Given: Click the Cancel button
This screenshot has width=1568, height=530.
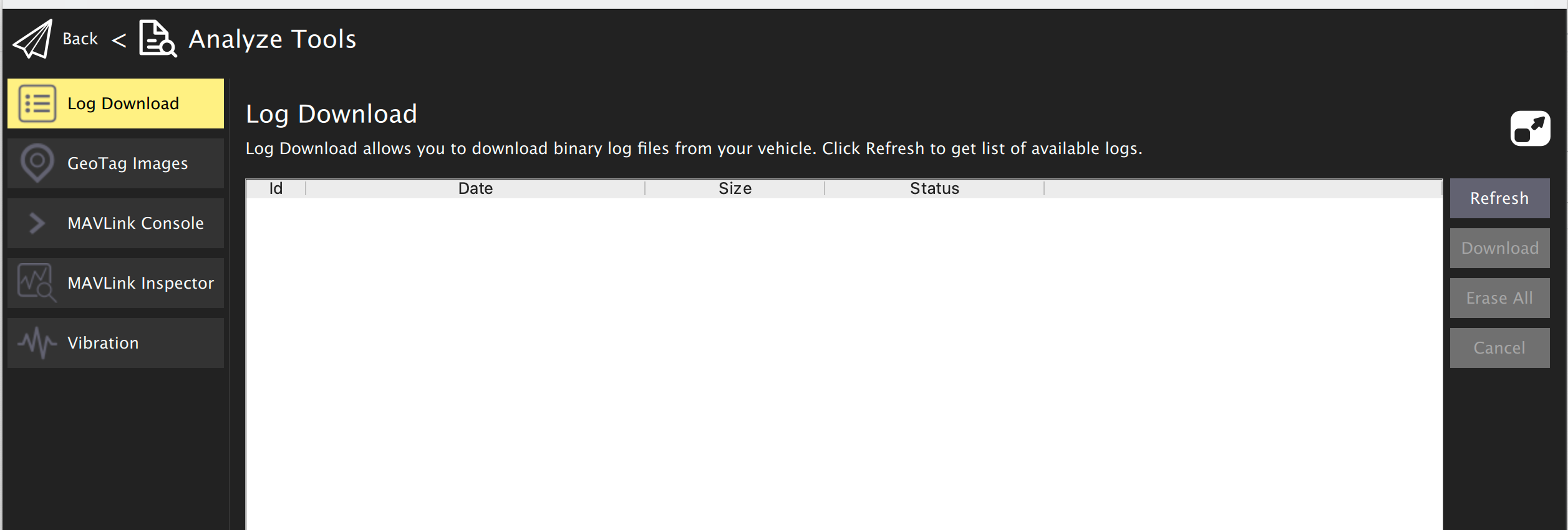Looking at the screenshot, I should pos(1499,348).
